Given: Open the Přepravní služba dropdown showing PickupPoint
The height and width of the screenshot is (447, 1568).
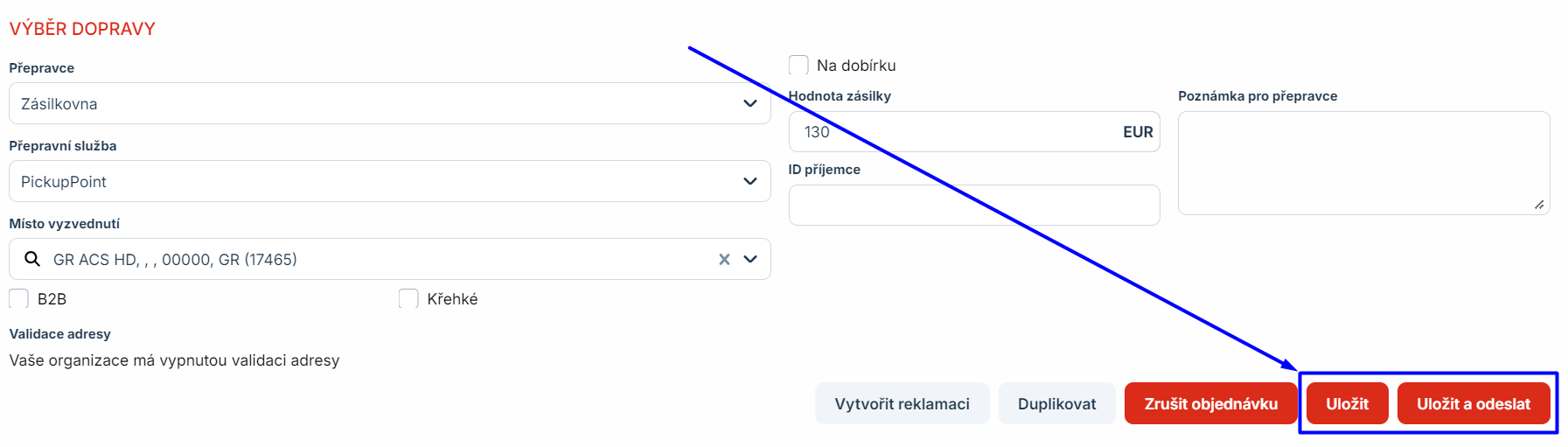Looking at the screenshot, I should 389,181.
